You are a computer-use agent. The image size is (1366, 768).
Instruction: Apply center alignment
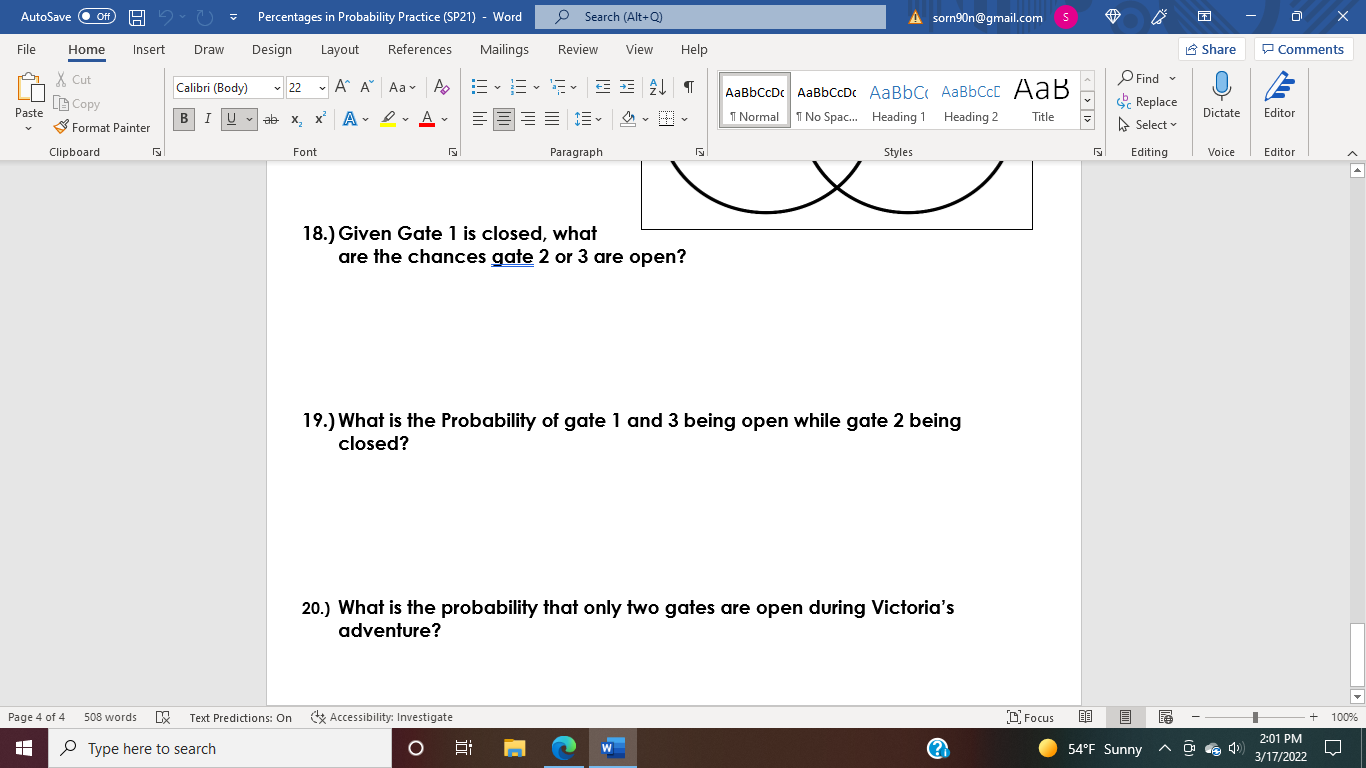click(505, 119)
